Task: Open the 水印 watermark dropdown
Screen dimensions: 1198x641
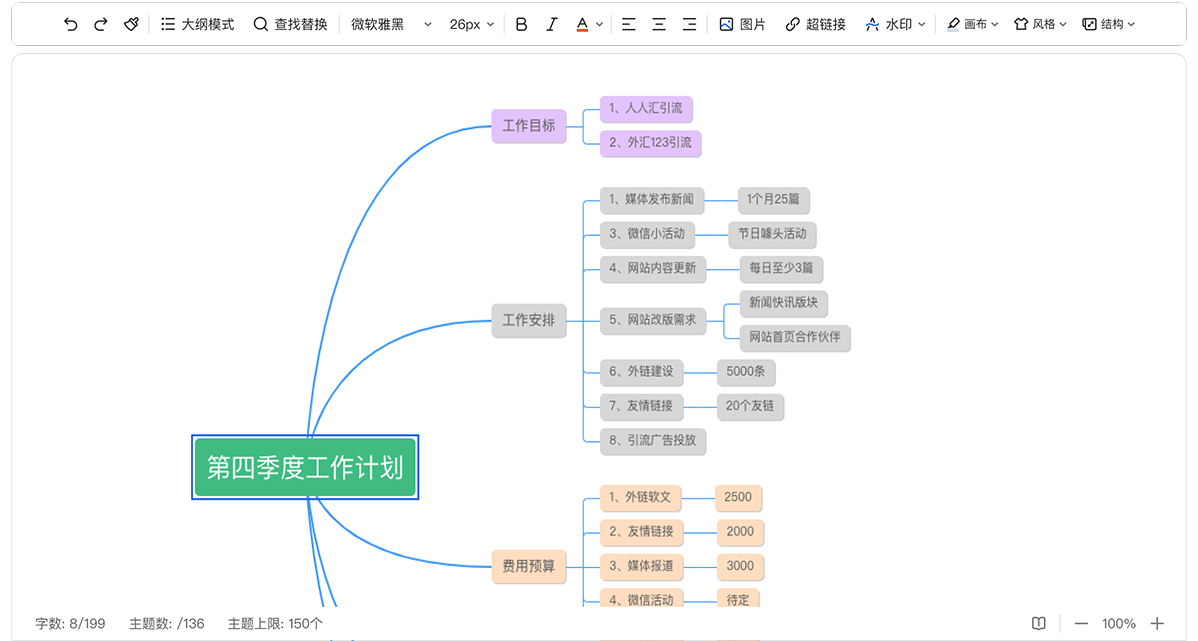Action: point(895,24)
